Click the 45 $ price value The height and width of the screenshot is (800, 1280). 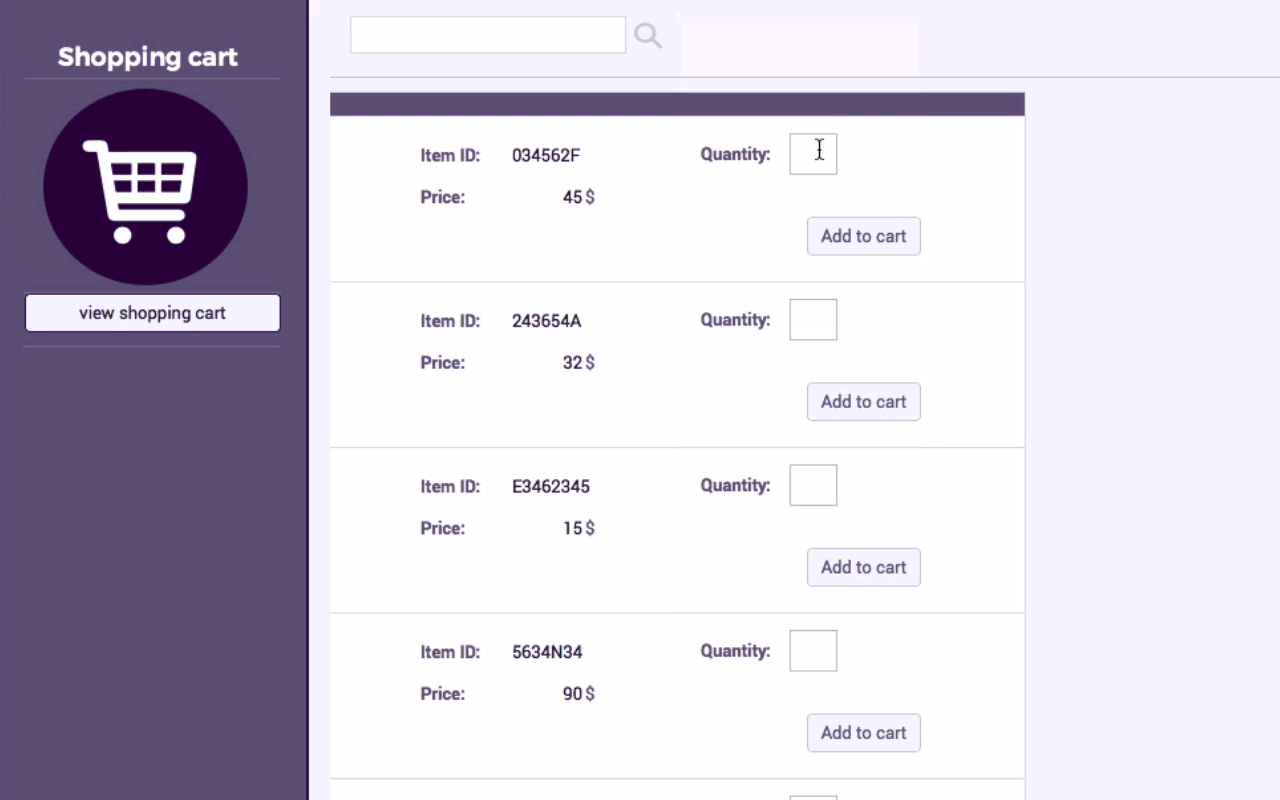tap(579, 197)
